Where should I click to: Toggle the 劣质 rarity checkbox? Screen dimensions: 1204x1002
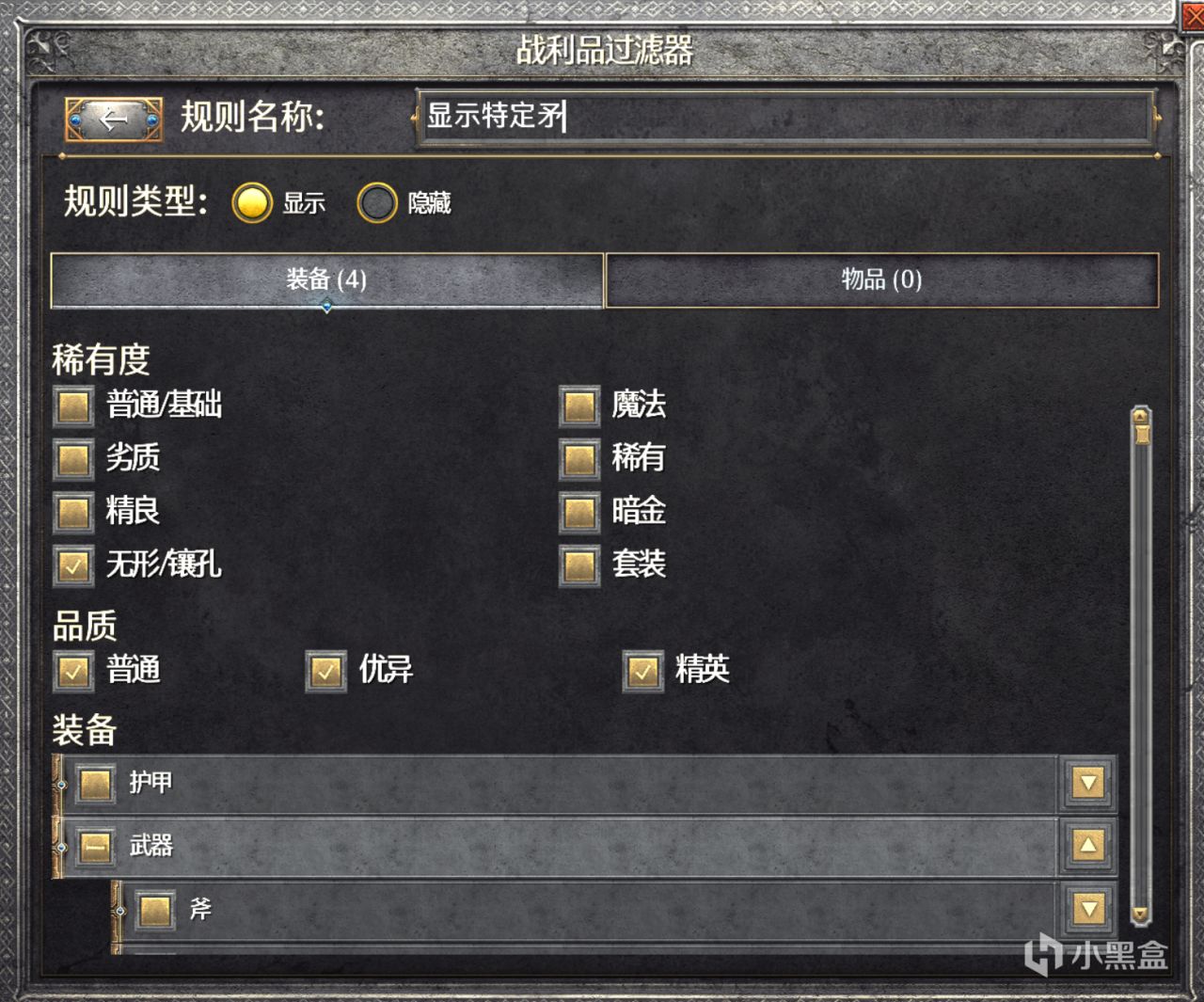click(73, 458)
